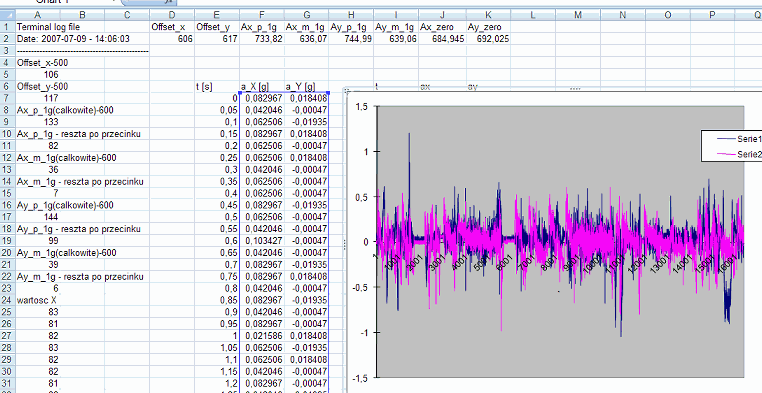Click the chart's left edge resize handle
762x393 pixels.
345,244
